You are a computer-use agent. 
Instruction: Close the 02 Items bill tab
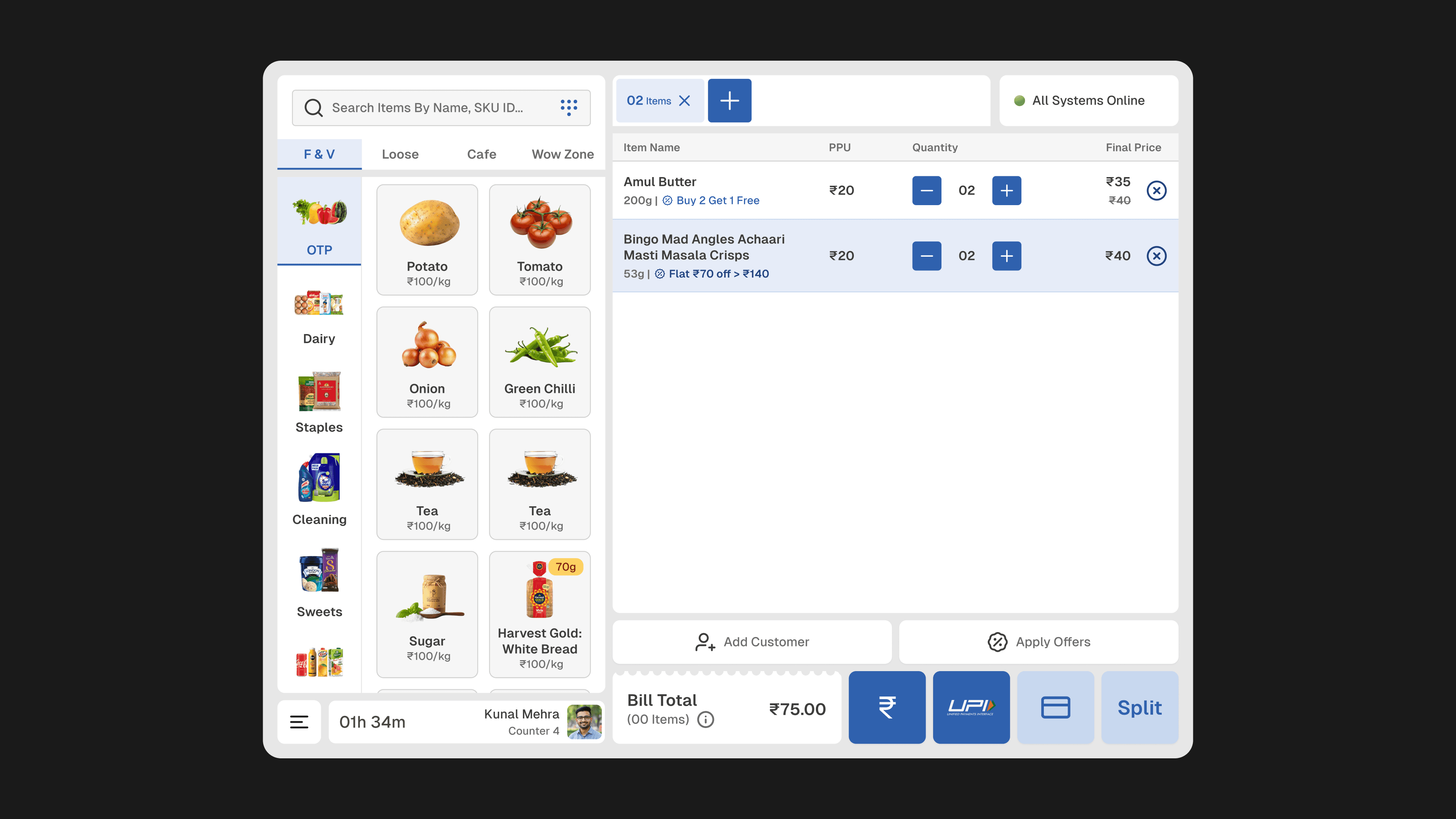tap(684, 100)
